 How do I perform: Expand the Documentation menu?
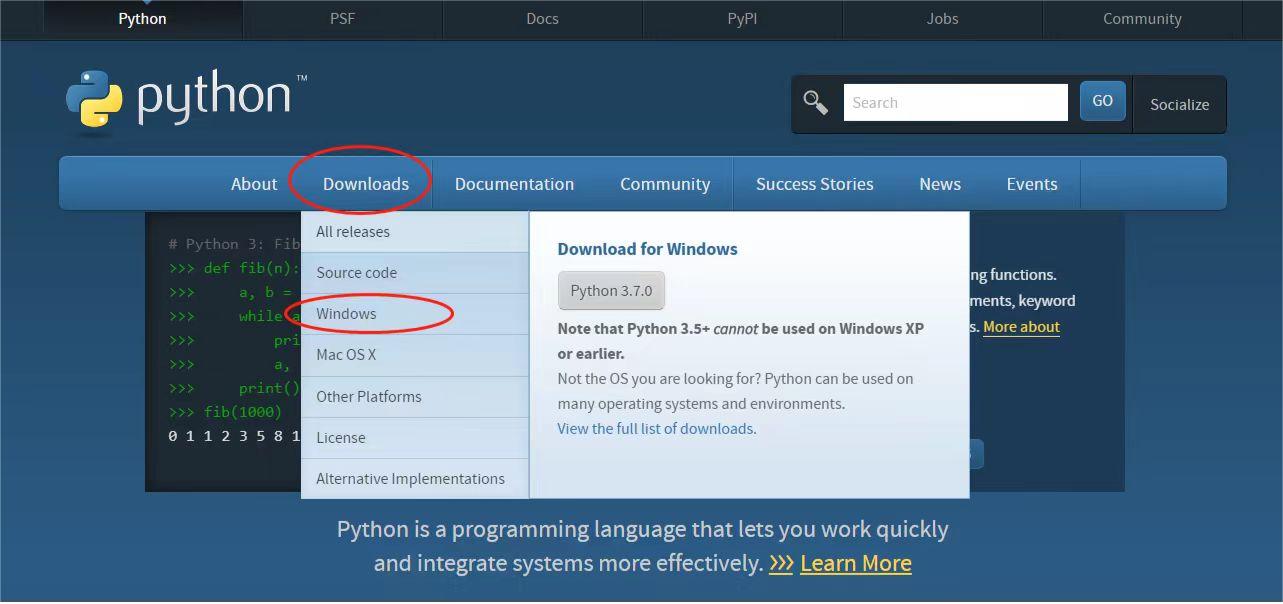tap(514, 184)
